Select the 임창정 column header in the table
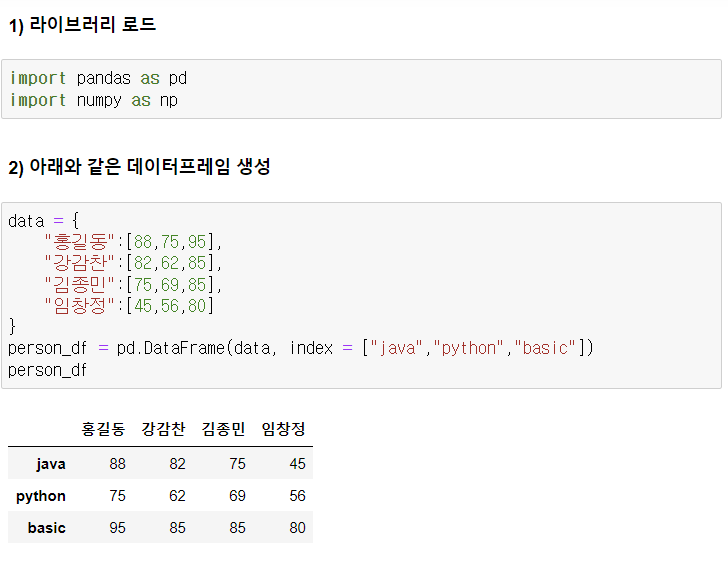 [283, 429]
